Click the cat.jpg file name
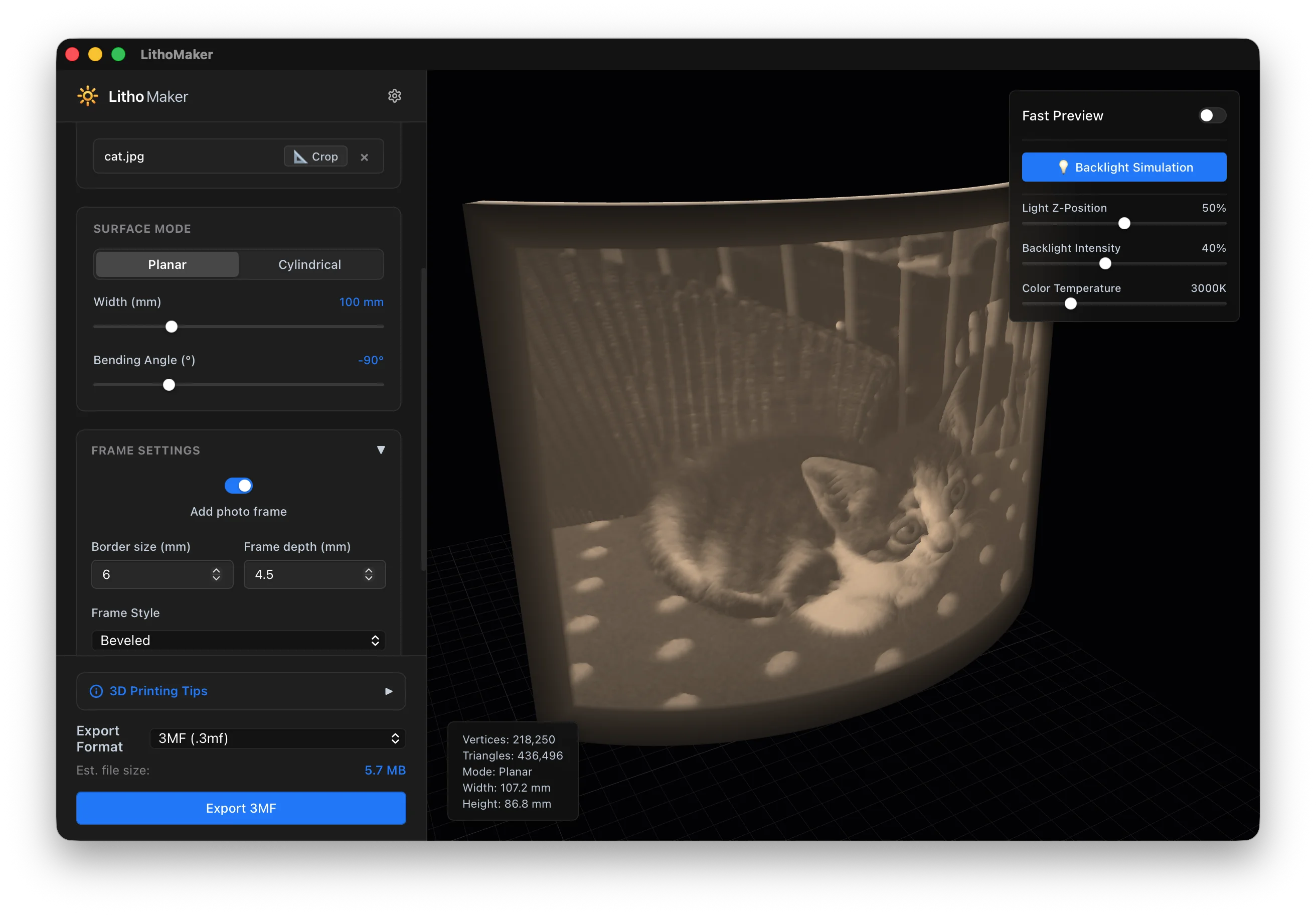The image size is (1316, 915). 124,157
